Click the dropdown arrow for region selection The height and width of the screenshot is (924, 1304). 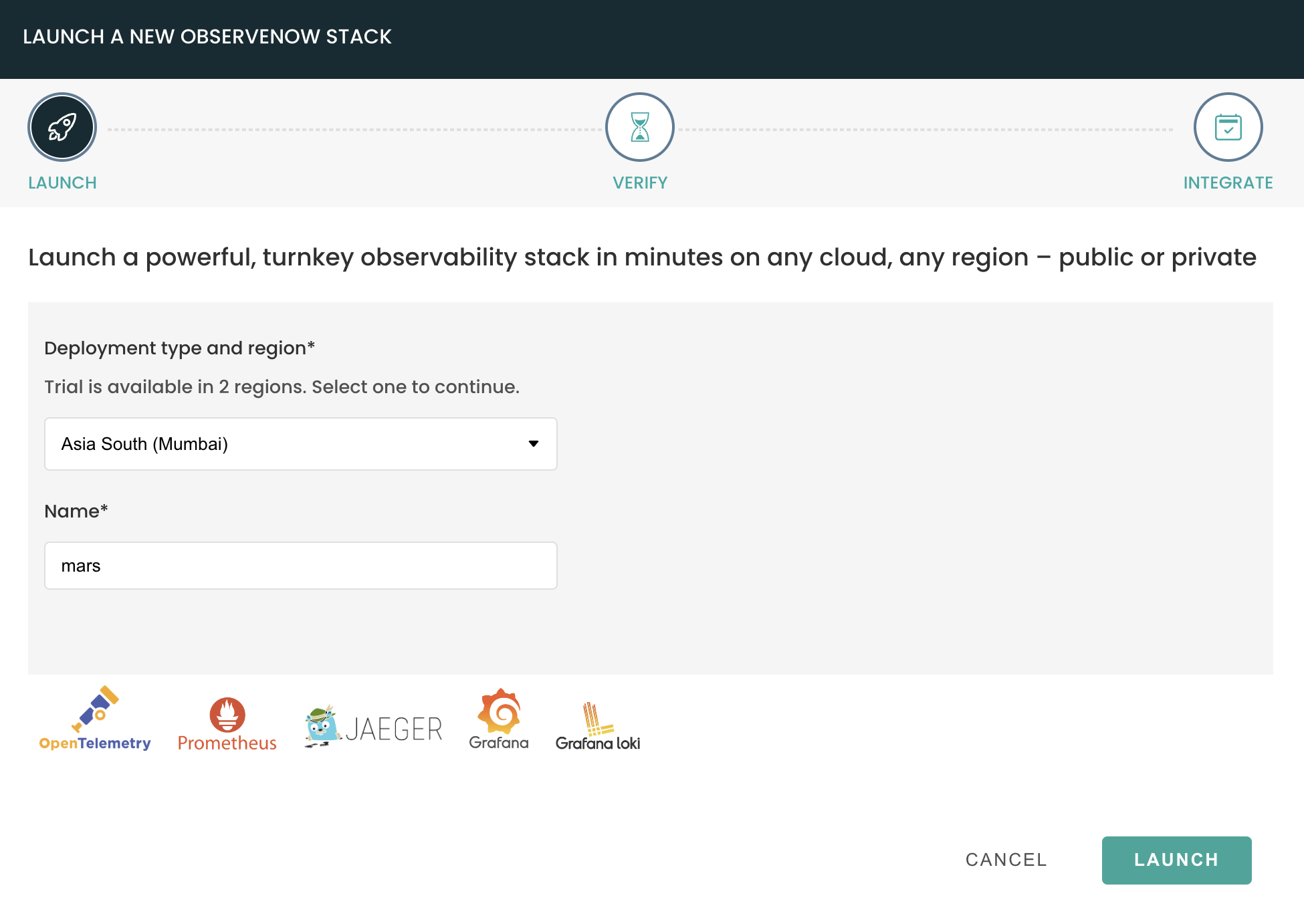pos(533,444)
